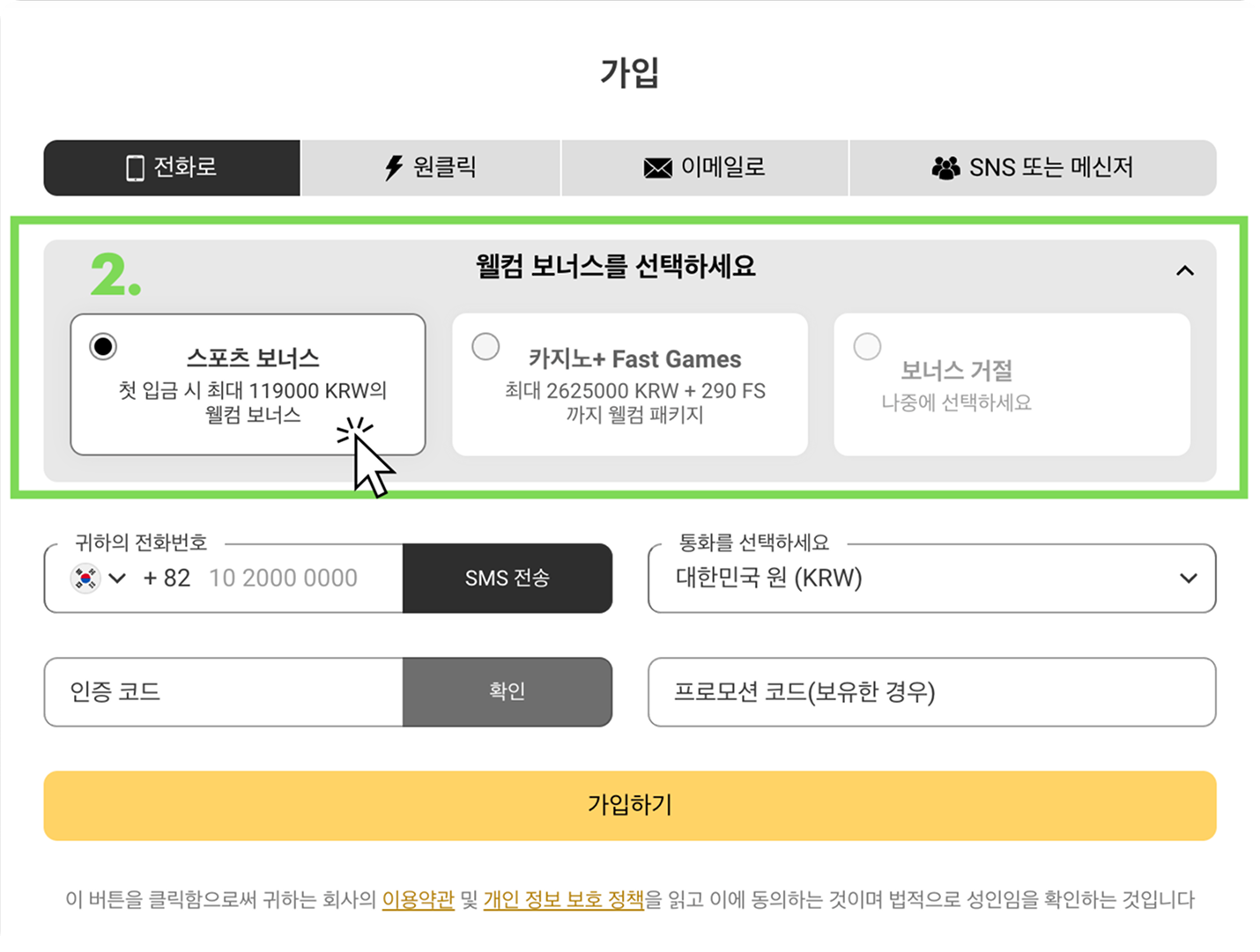Click the yellow 가입하기 button
The height and width of the screenshot is (952, 1260).
[x=630, y=806]
